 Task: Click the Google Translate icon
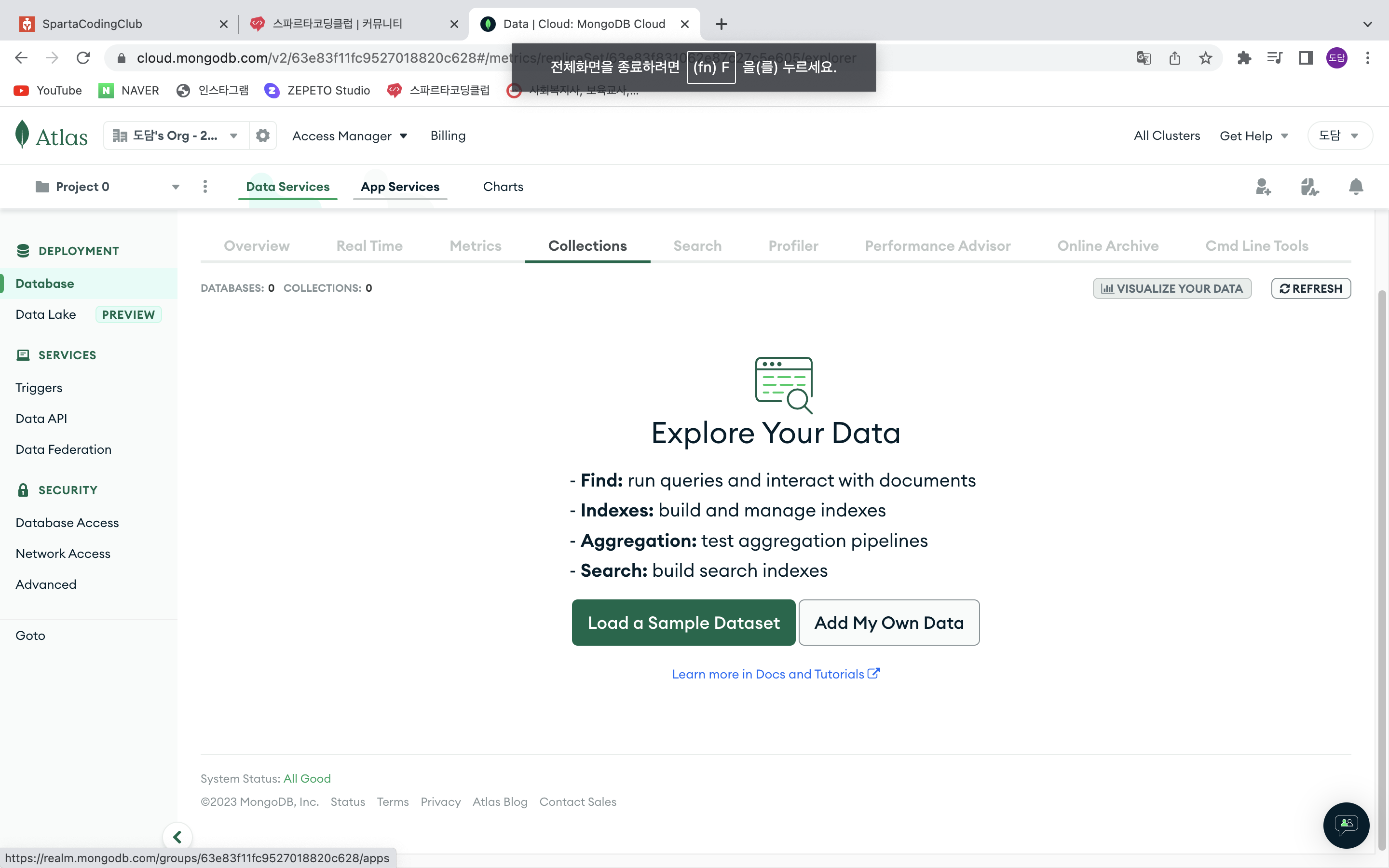coord(1144,57)
